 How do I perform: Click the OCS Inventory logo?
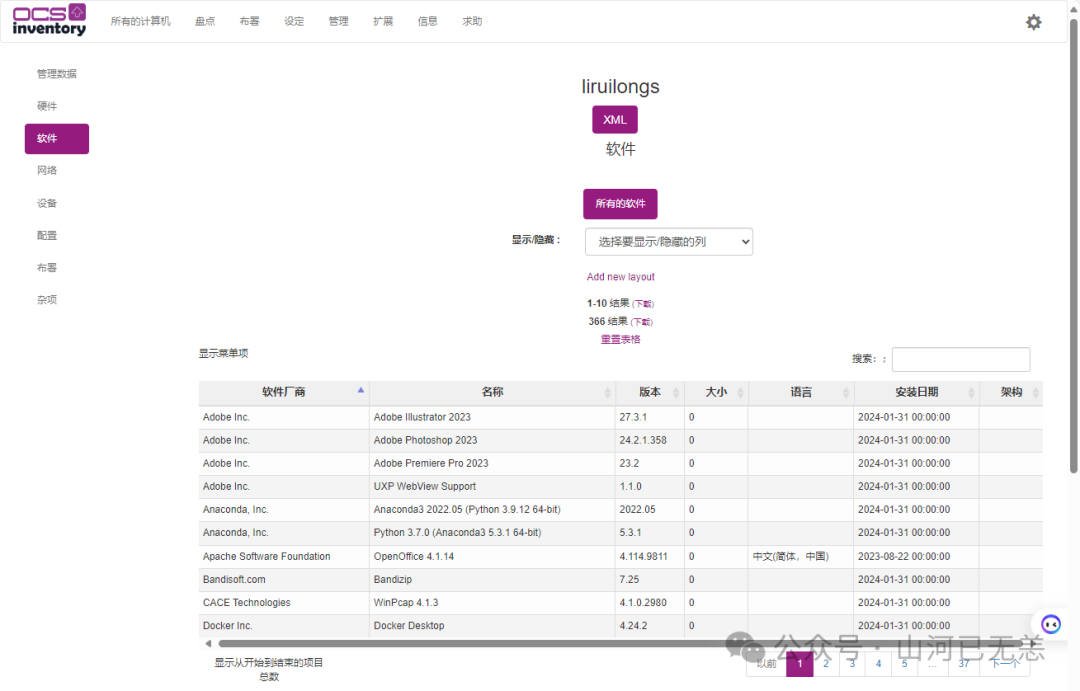coord(50,20)
